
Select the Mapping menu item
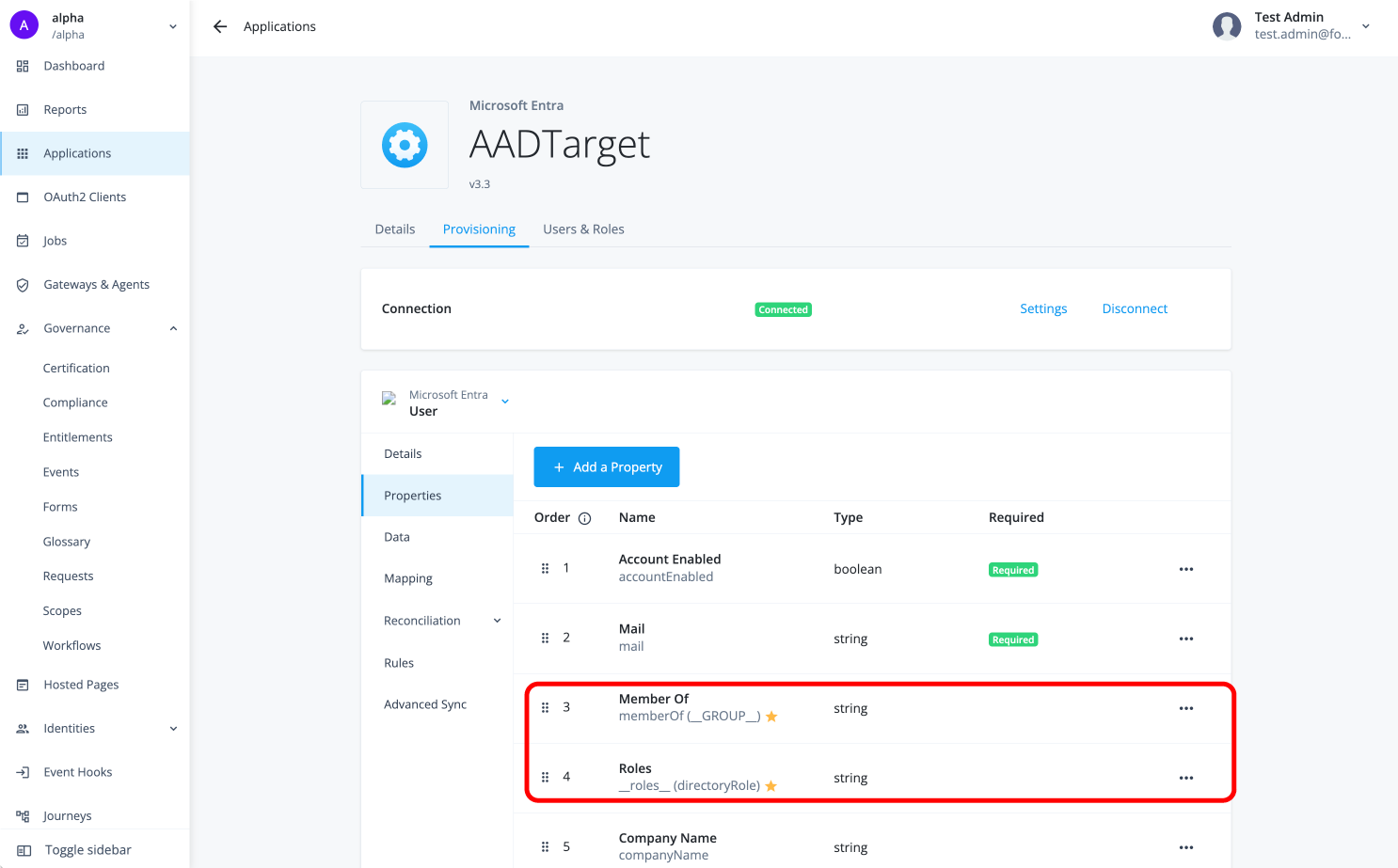point(408,578)
